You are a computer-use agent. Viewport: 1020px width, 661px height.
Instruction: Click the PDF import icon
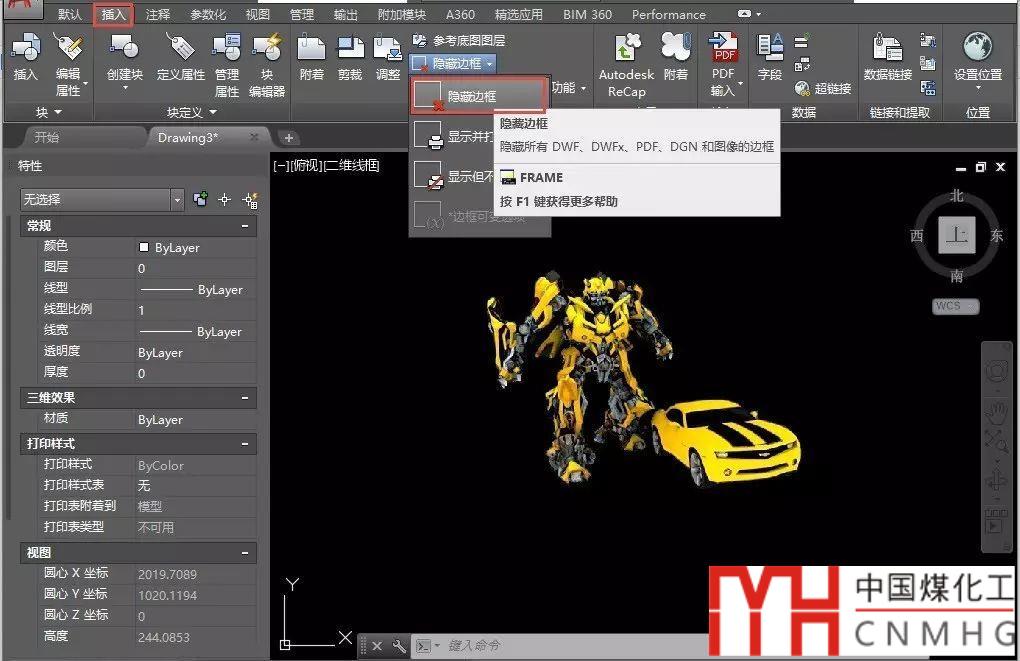[x=722, y=49]
